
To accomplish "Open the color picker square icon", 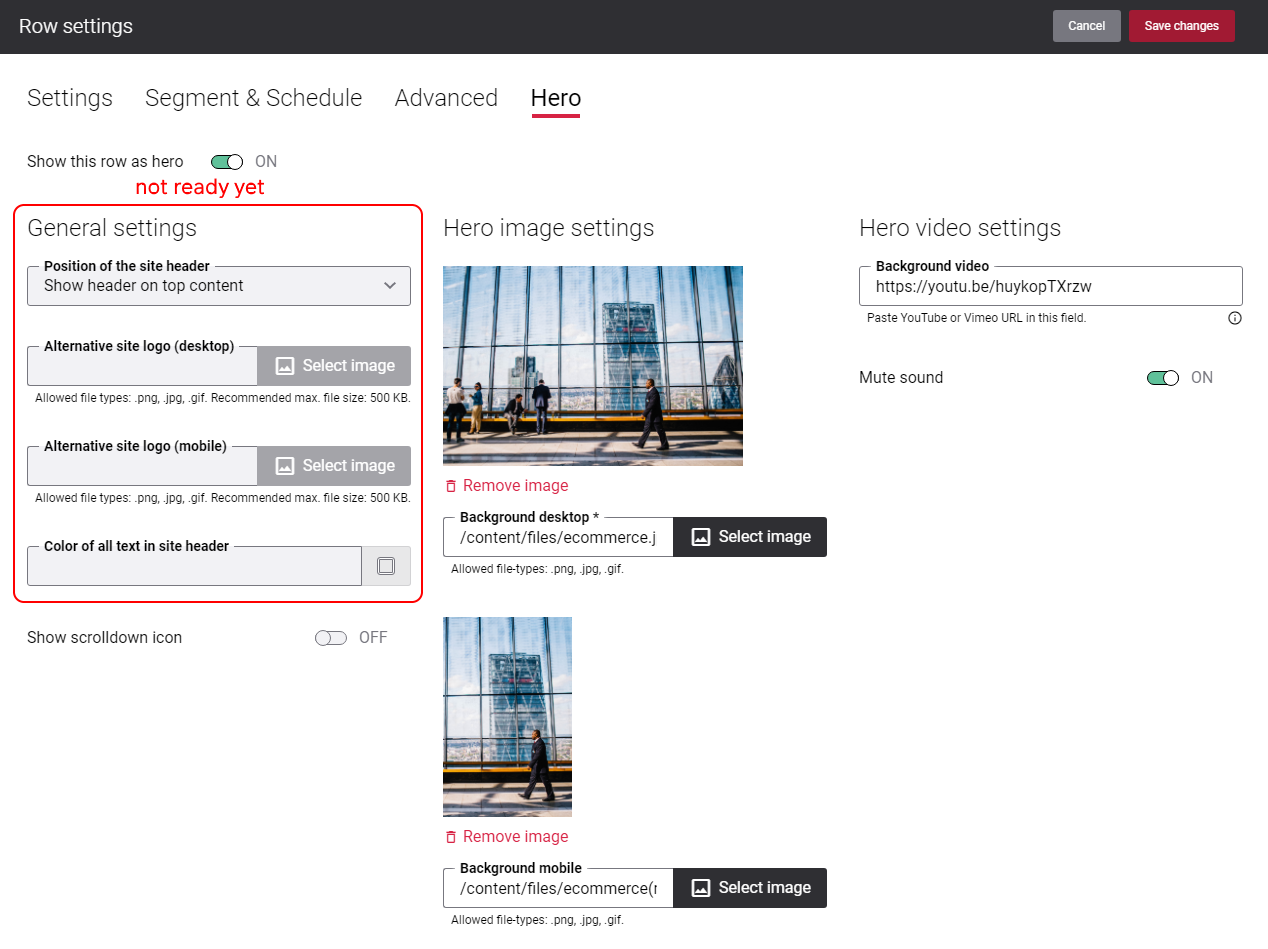I will coord(386,566).
